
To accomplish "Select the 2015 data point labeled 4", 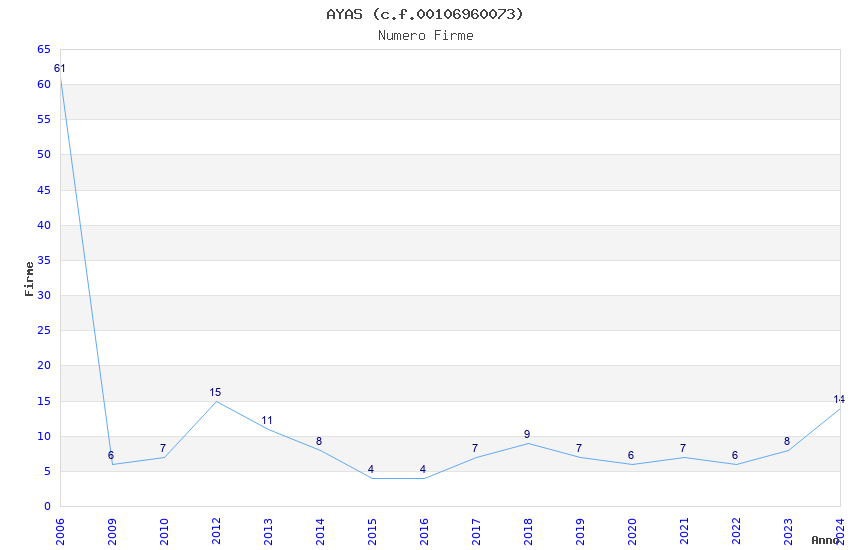I will pyautogui.click(x=371, y=469).
